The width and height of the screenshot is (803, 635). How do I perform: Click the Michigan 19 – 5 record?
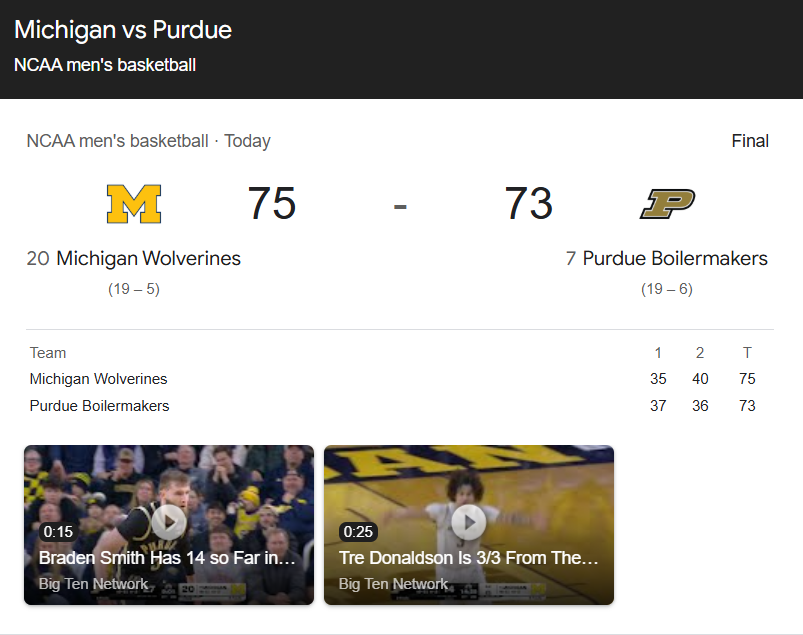click(134, 289)
